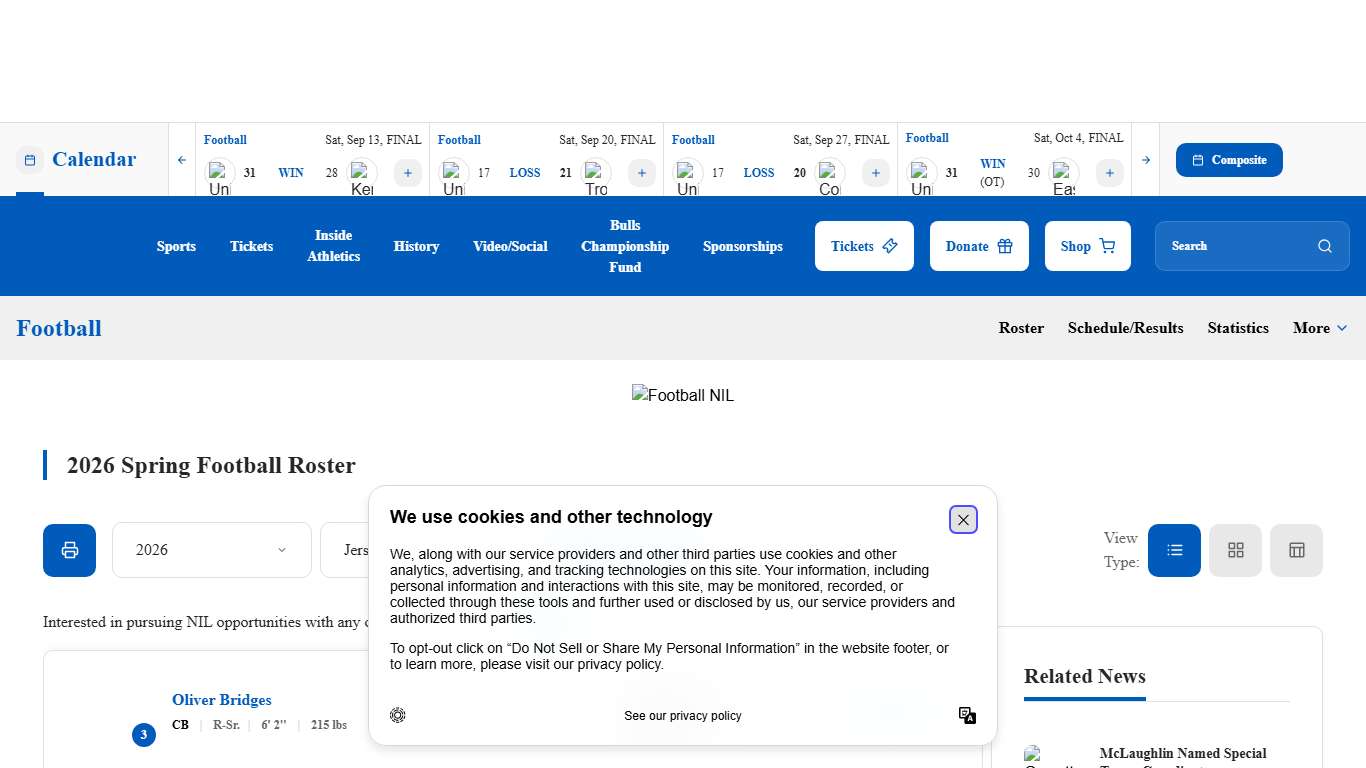Open the Schedule/Results tab

click(1125, 328)
